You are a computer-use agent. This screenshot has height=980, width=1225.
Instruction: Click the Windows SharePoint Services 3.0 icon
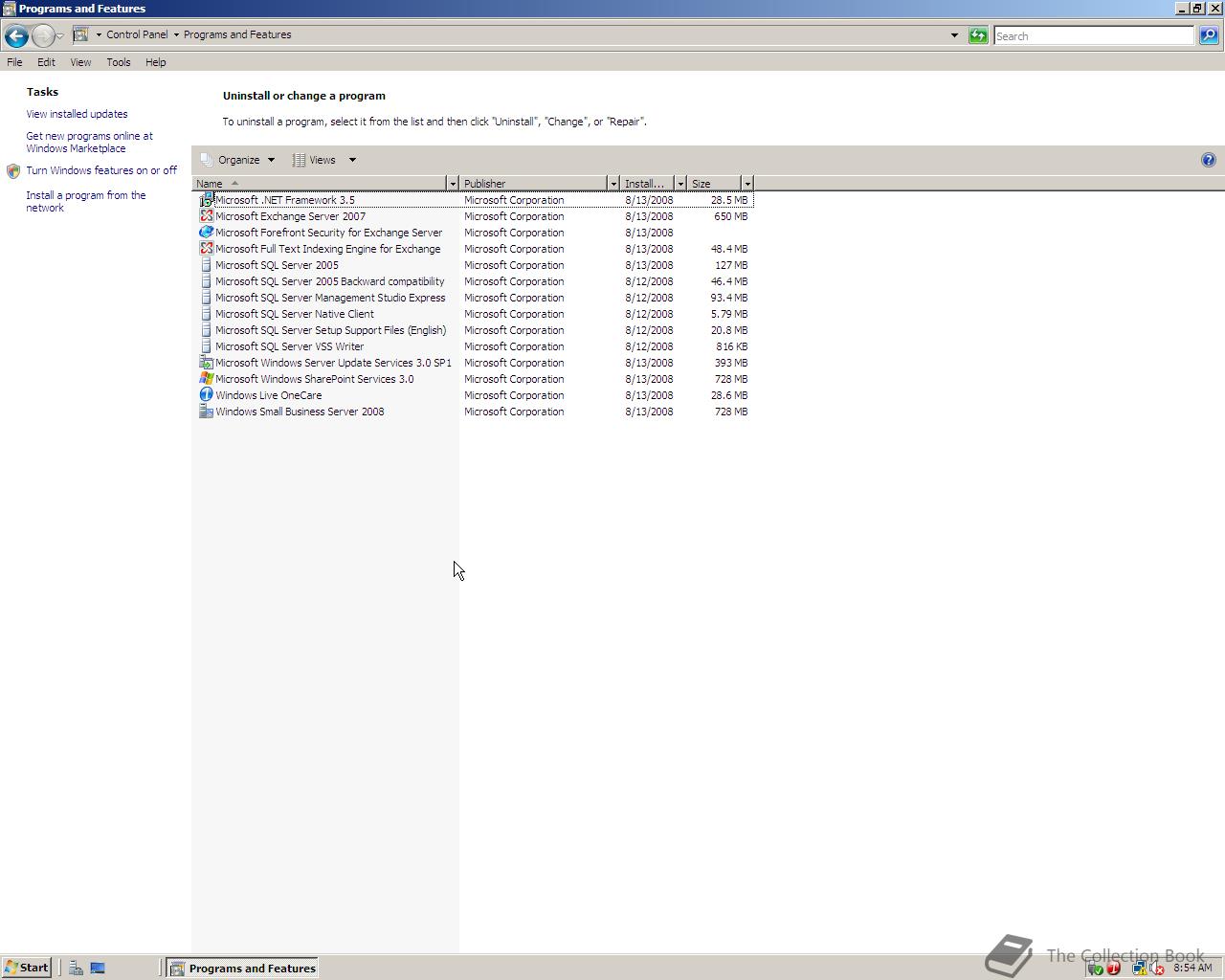(206, 379)
